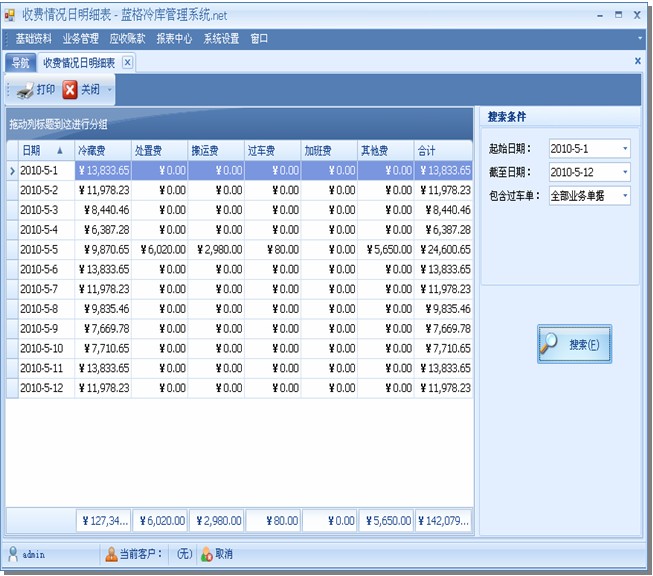Select the row dated 2010-5-5
653x576 pixels.
pos(239,249)
